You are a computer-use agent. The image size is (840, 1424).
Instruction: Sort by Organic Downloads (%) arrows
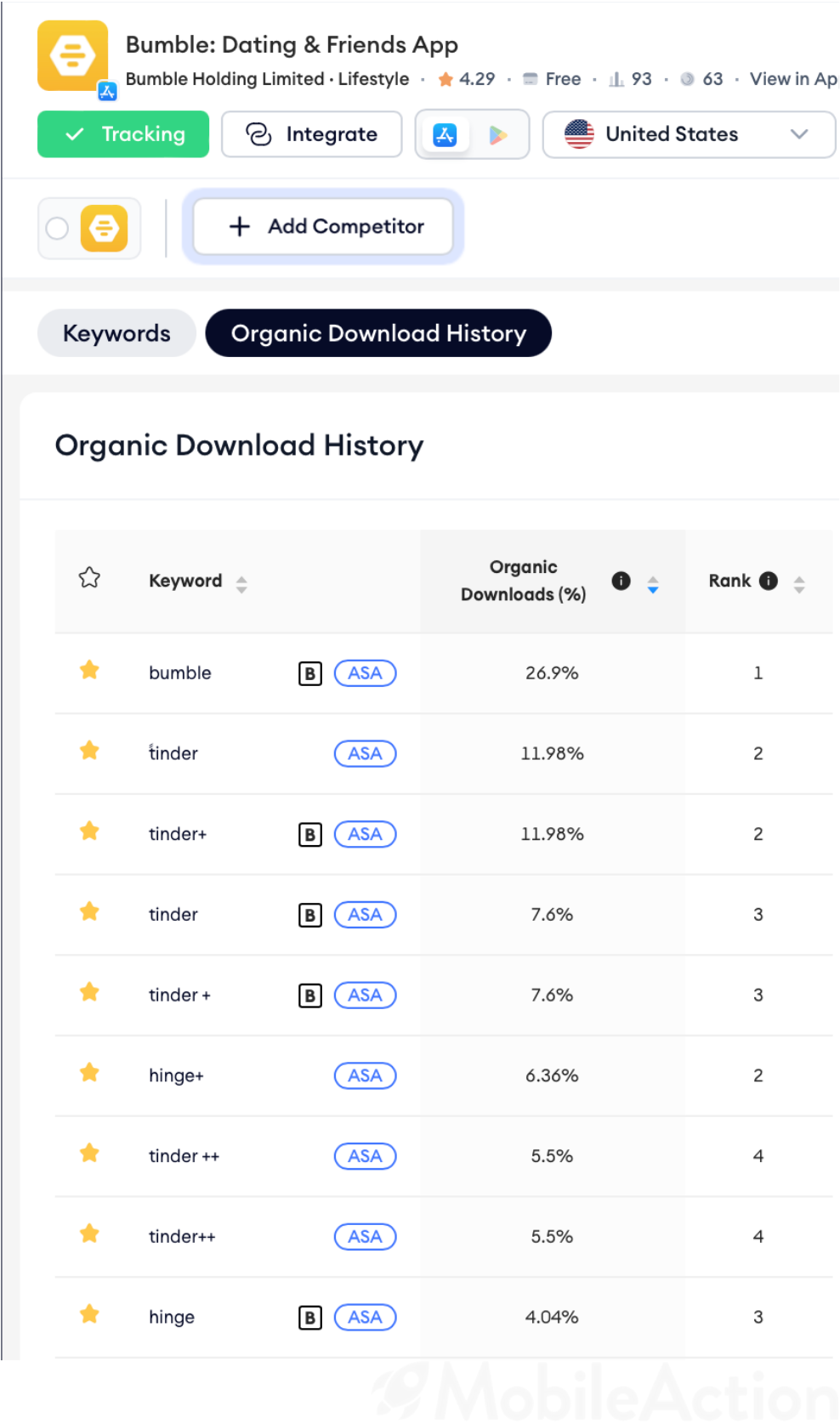tap(653, 584)
